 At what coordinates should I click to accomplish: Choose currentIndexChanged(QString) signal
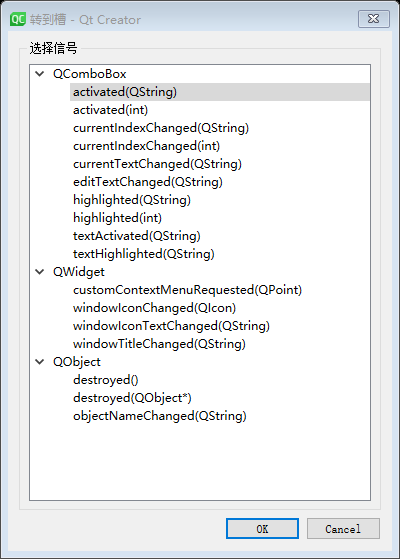click(x=161, y=128)
